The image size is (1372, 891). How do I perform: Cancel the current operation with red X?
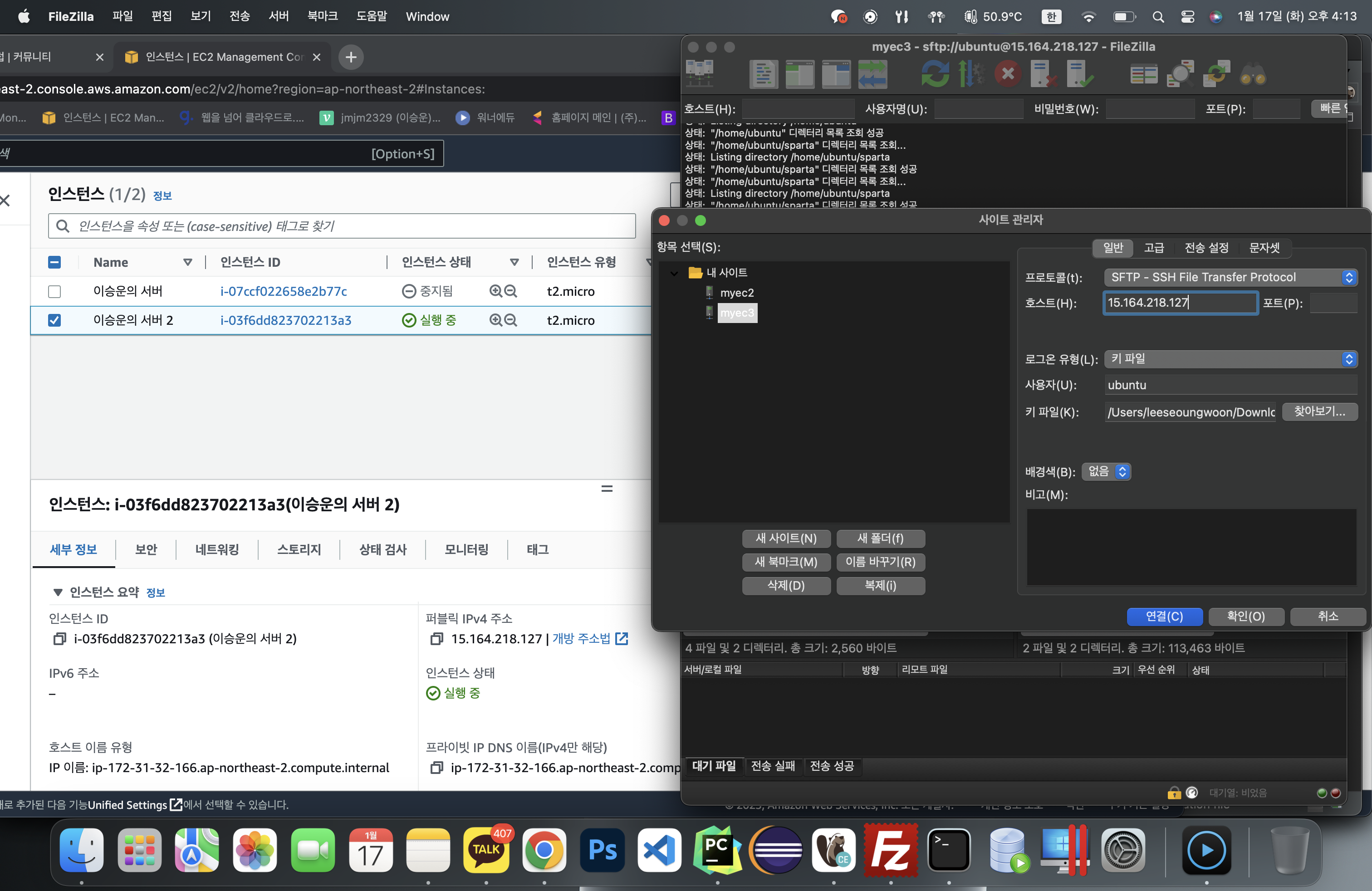point(1008,74)
